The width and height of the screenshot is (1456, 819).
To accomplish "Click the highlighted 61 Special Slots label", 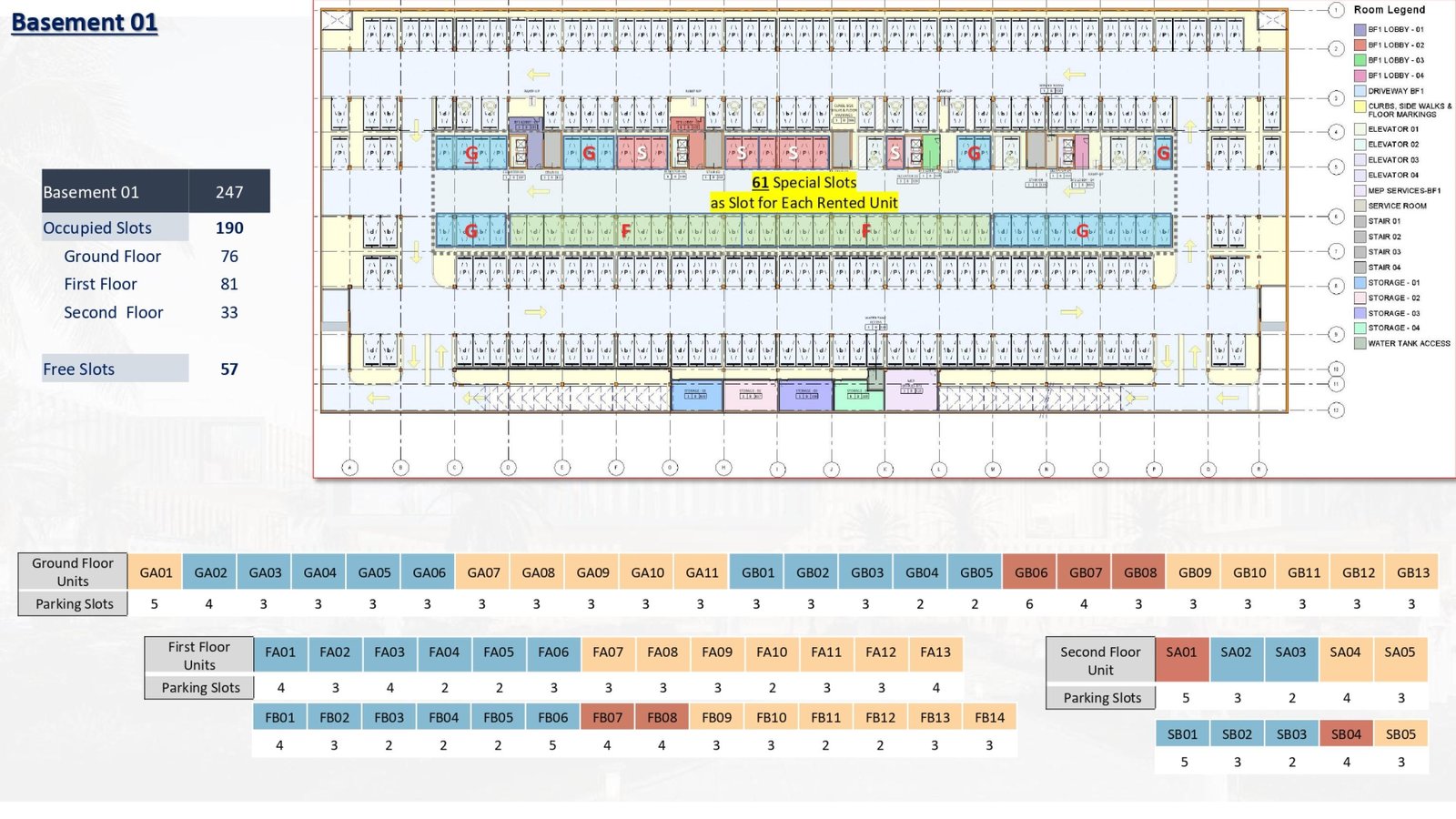I will click(804, 183).
